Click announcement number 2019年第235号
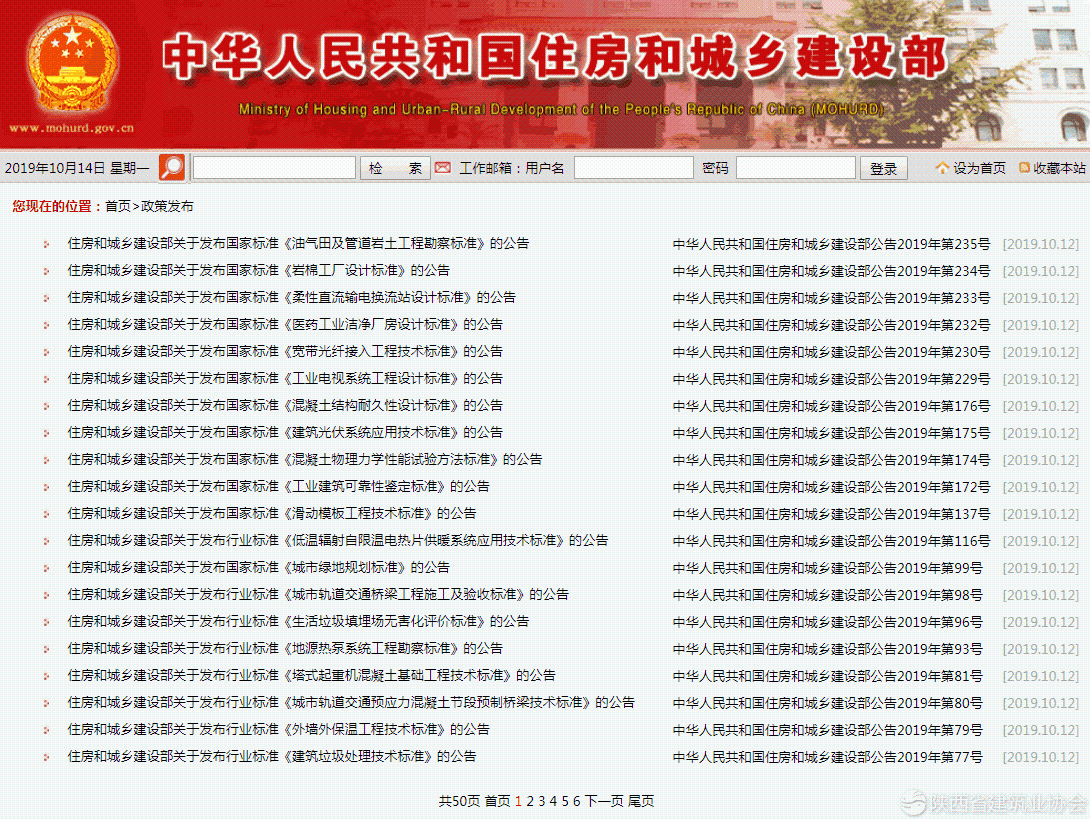 [x=831, y=245]
